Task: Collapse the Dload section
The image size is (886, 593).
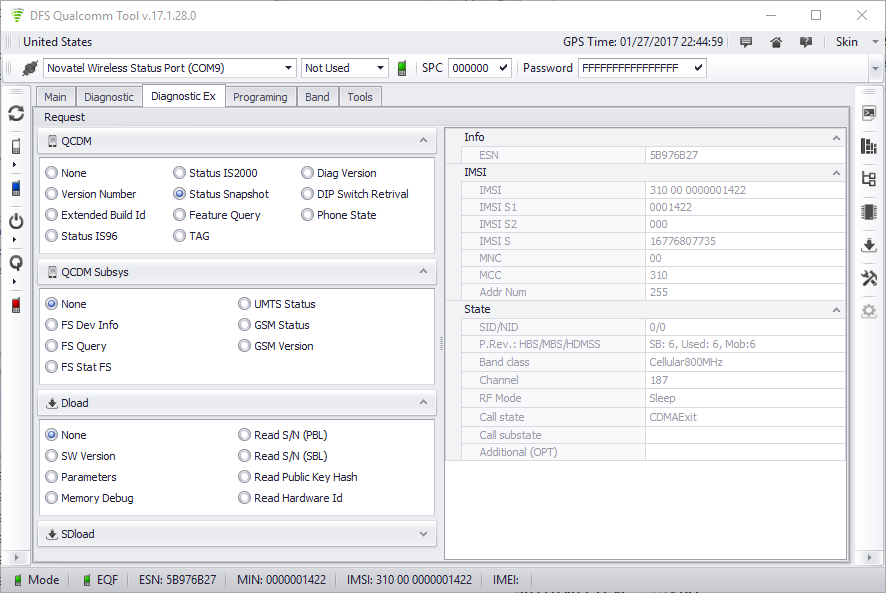Action: (x=423, y=402)
